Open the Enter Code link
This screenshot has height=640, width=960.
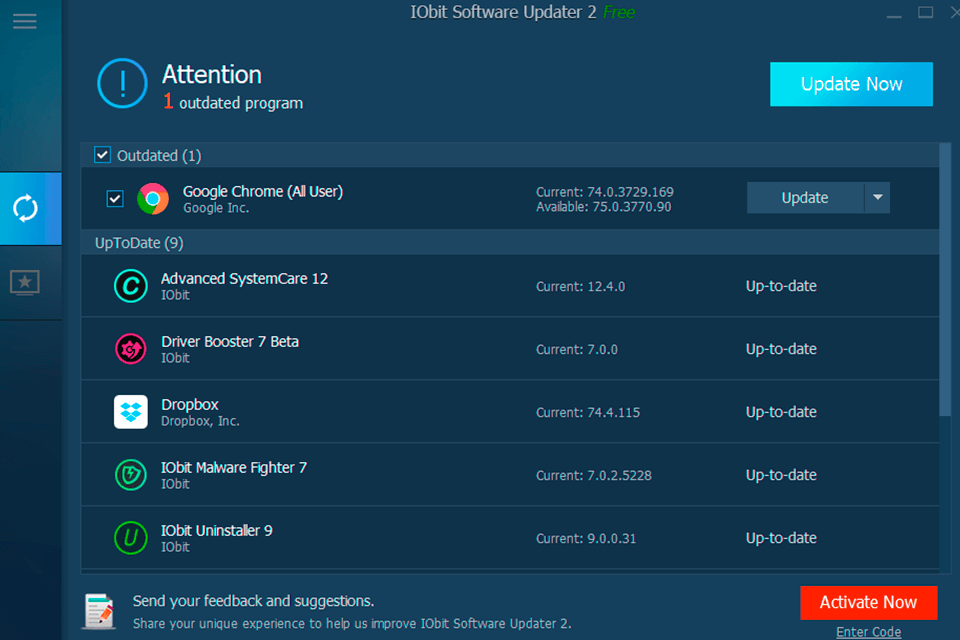(x=868, y=631)
